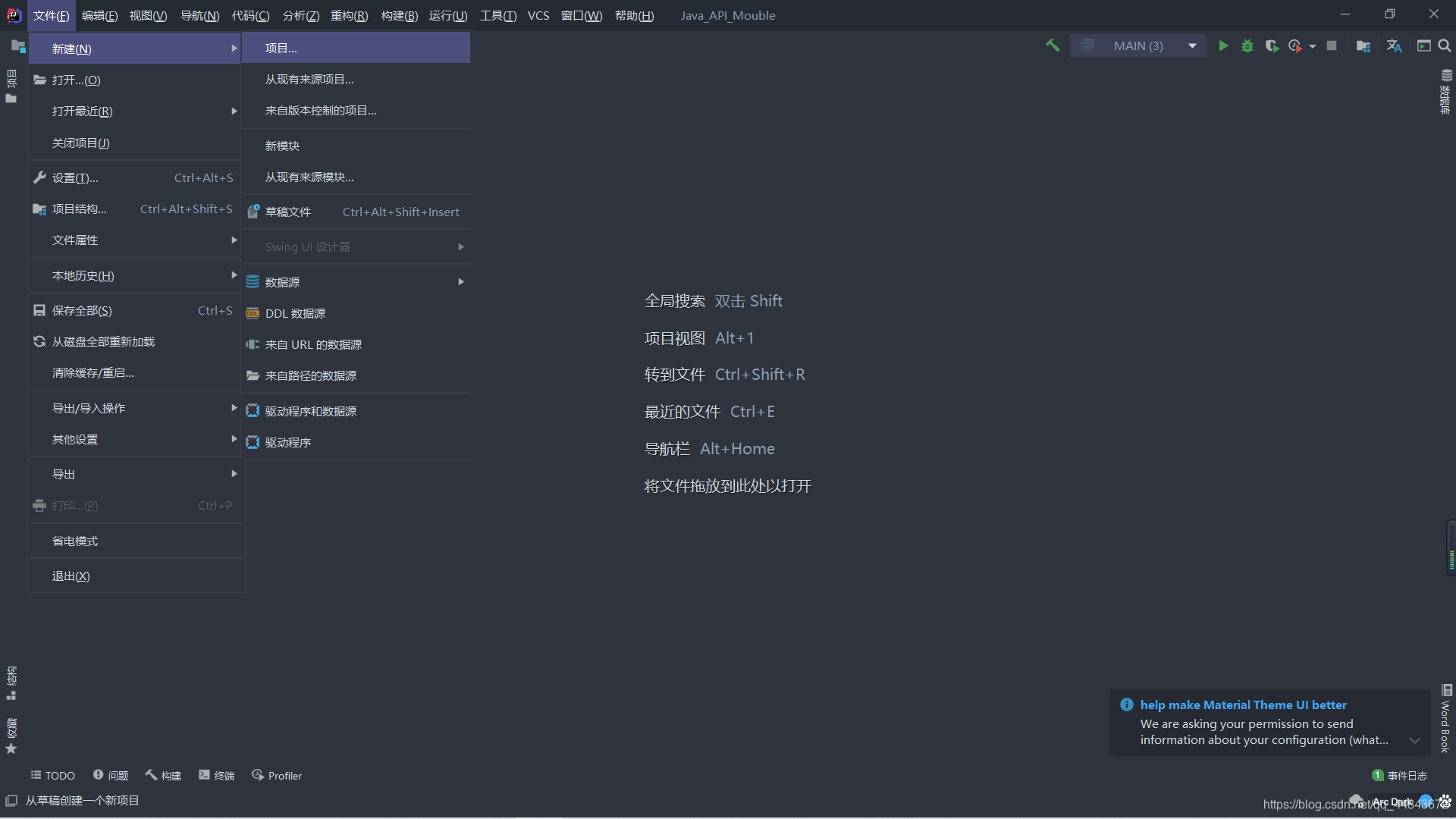Click 退出(X) to exit
Screen dimensions: 1456x819
point(135,577)
